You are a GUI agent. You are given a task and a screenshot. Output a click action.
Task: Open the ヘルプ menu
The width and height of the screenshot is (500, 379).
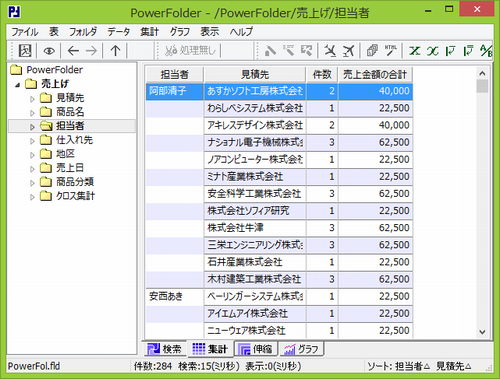coord(241,32)
